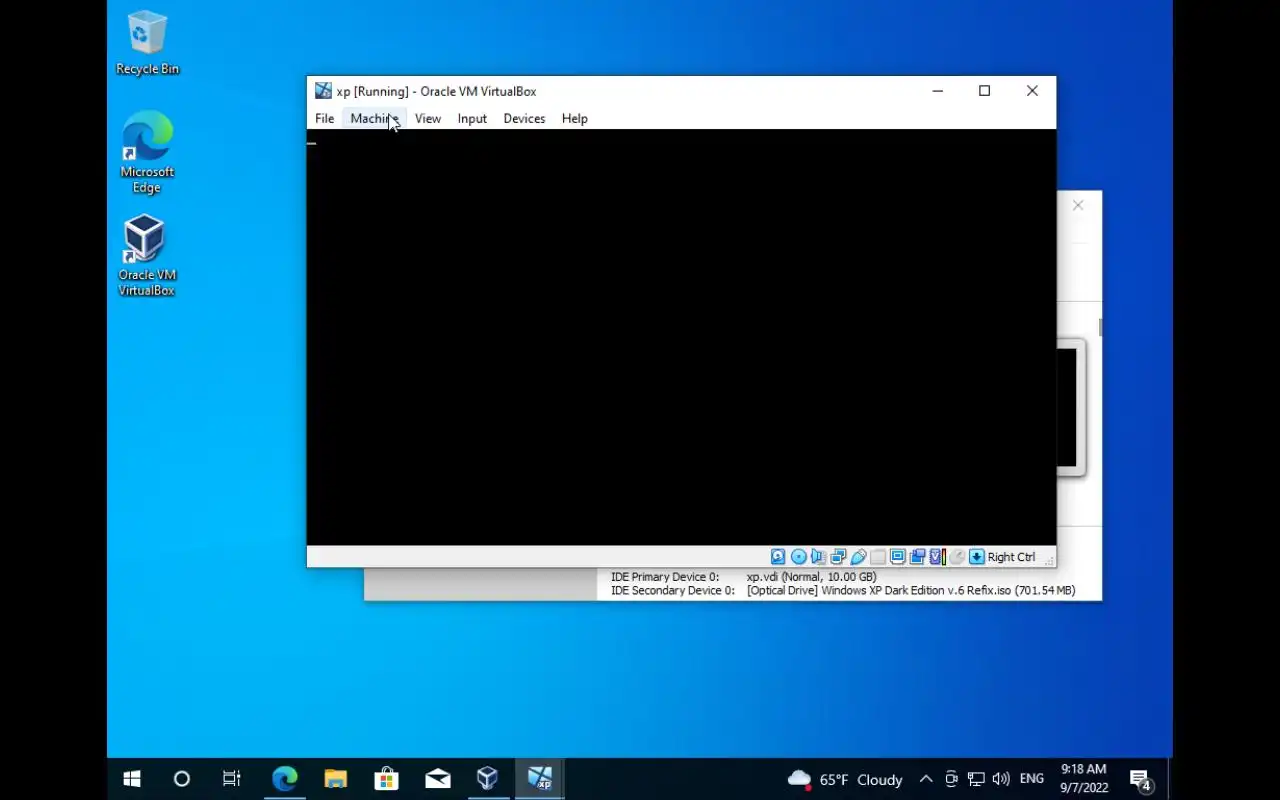Open the Machine menu
1280x800 pixels.
374,118
